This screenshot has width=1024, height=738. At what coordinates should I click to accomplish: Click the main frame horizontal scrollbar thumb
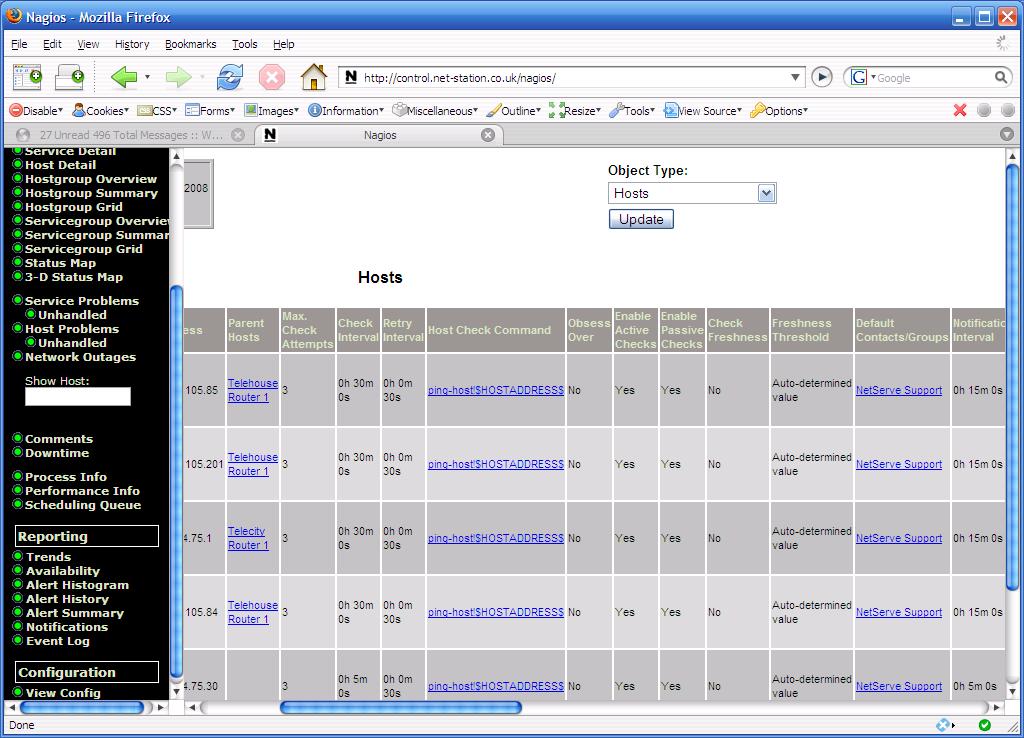(x=400, y=707)
